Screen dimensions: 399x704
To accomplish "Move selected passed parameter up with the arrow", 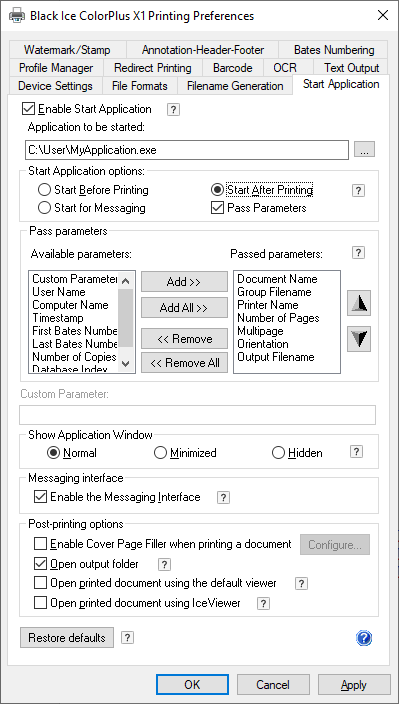I will [359, 304].
